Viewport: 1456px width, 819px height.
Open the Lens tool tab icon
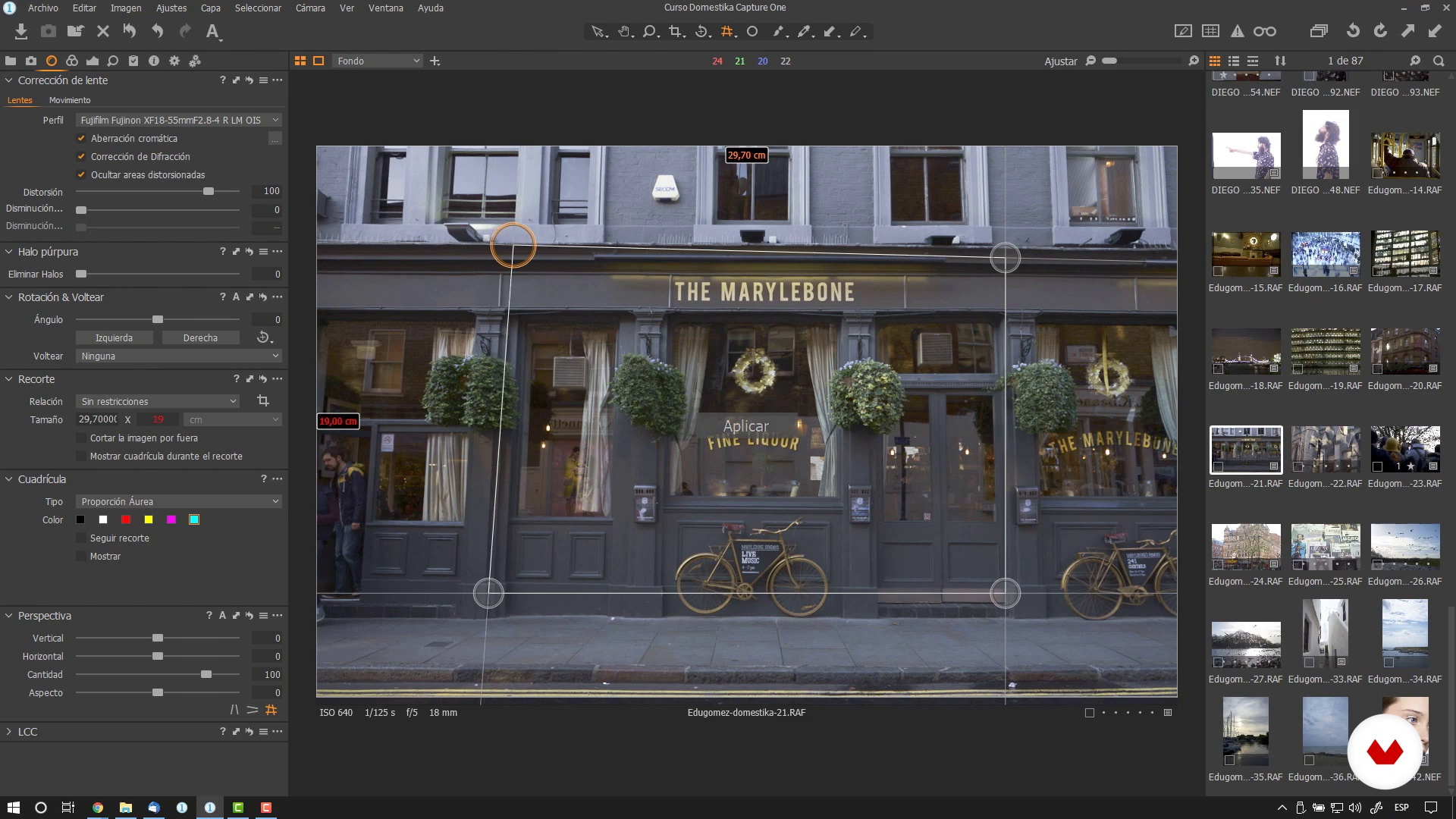point(52,61)
